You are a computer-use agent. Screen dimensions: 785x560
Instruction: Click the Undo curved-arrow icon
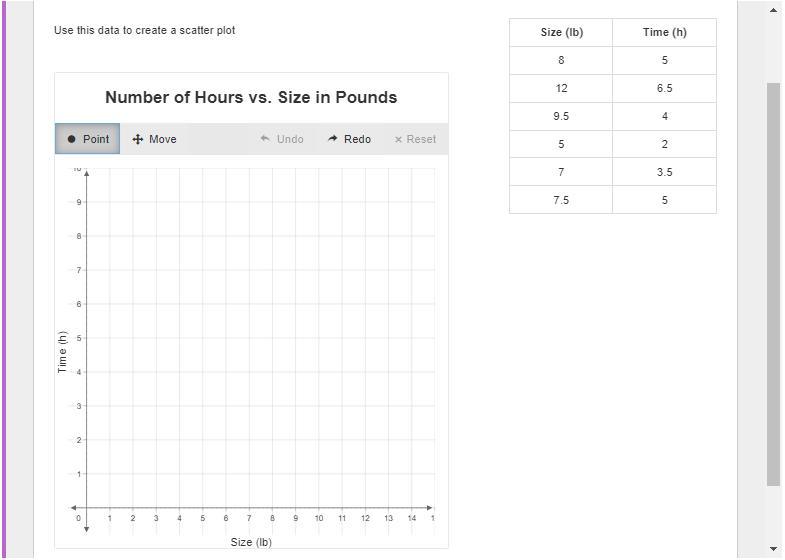coord(265,139)
